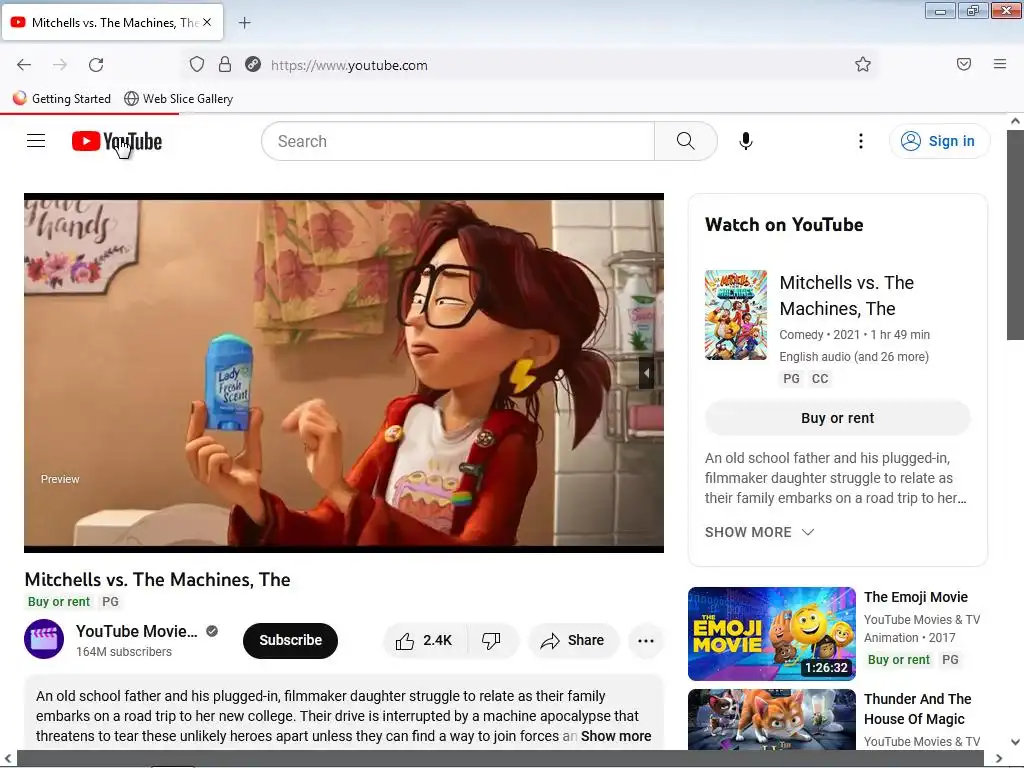
Task: Click the CC badge in movie card
Action: (x=820, y=379)
